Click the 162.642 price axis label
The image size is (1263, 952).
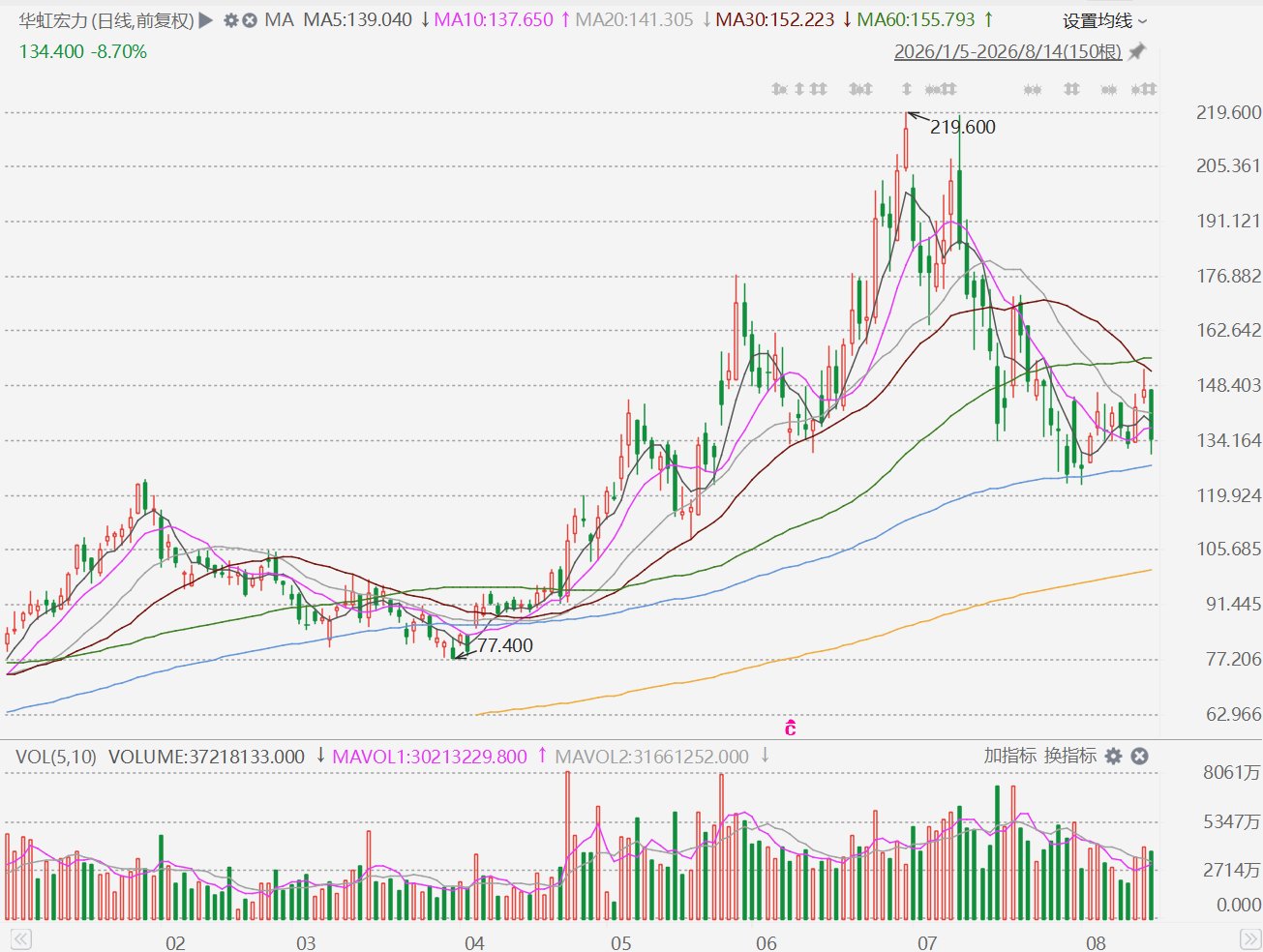click(x=1228, y=330)
